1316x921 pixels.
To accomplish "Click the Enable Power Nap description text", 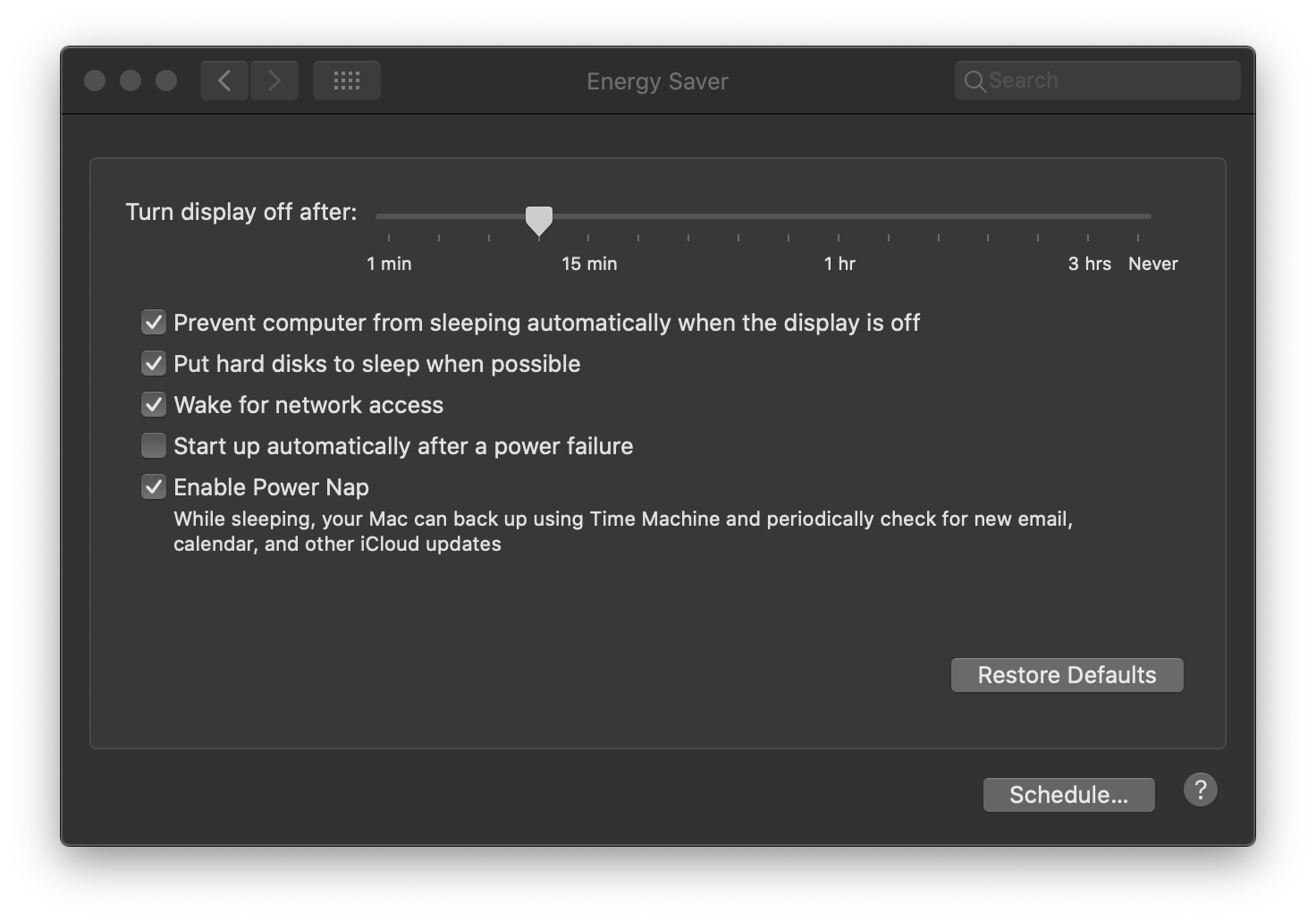I will point(622,530).
